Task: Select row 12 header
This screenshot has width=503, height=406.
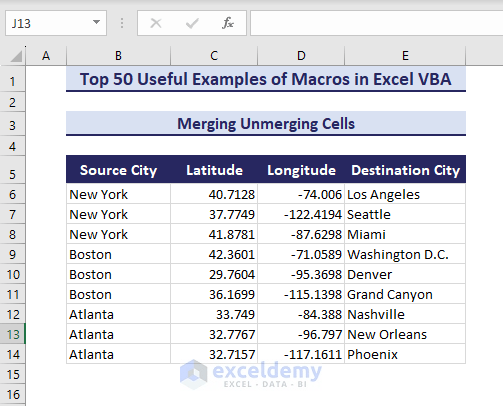Action: tap(13, 314)
